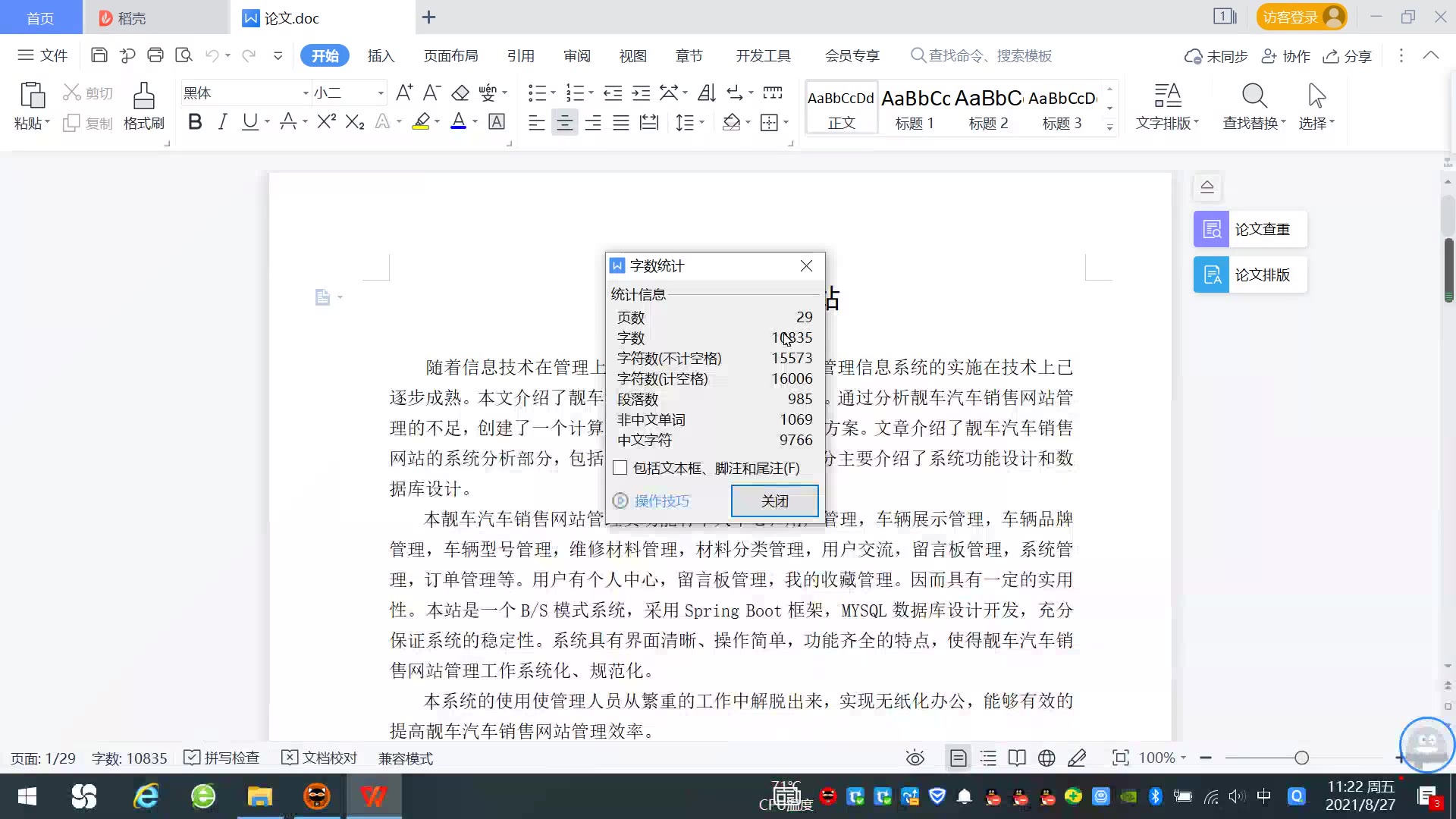Expand 查找替换 dropdown
Viewport: 1456px width, 819px height.
click(1283, 122)
